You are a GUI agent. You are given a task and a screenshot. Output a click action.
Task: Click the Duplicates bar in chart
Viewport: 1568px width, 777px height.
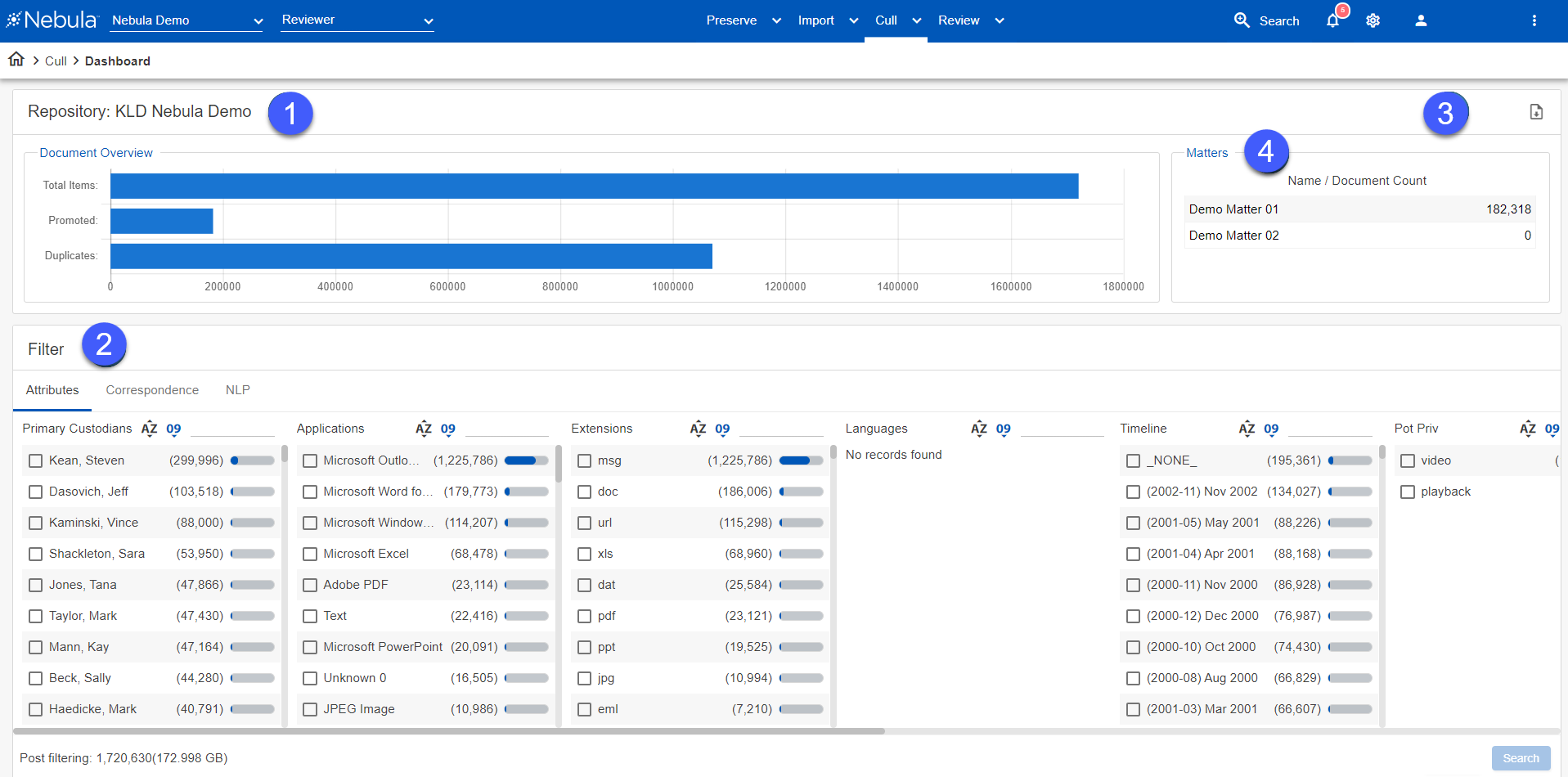pos(411,256)
